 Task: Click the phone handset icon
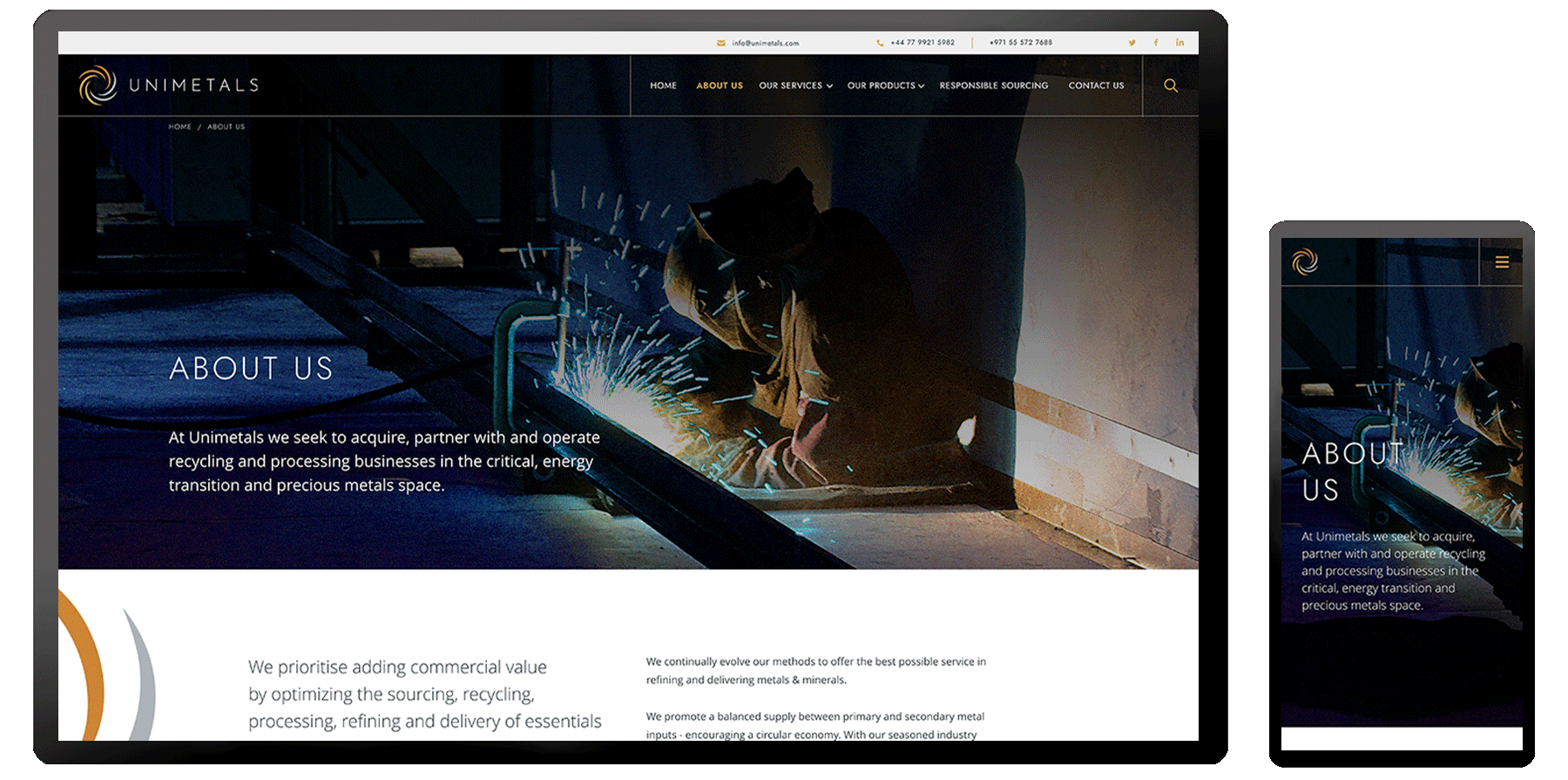tap(880, 43)
